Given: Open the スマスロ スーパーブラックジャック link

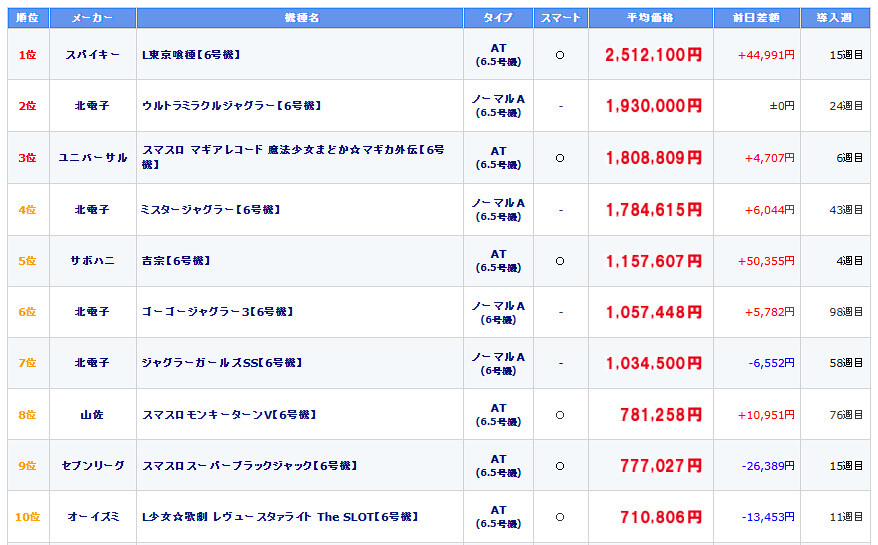Looking at the screenshot, I should coord(249,466).
